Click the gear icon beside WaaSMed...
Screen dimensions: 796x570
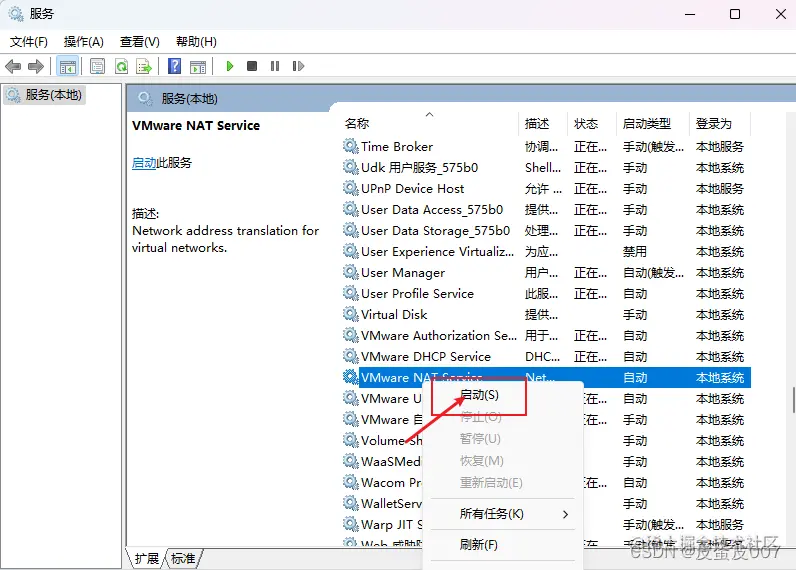pyautogui.click(x=350, y=461)
